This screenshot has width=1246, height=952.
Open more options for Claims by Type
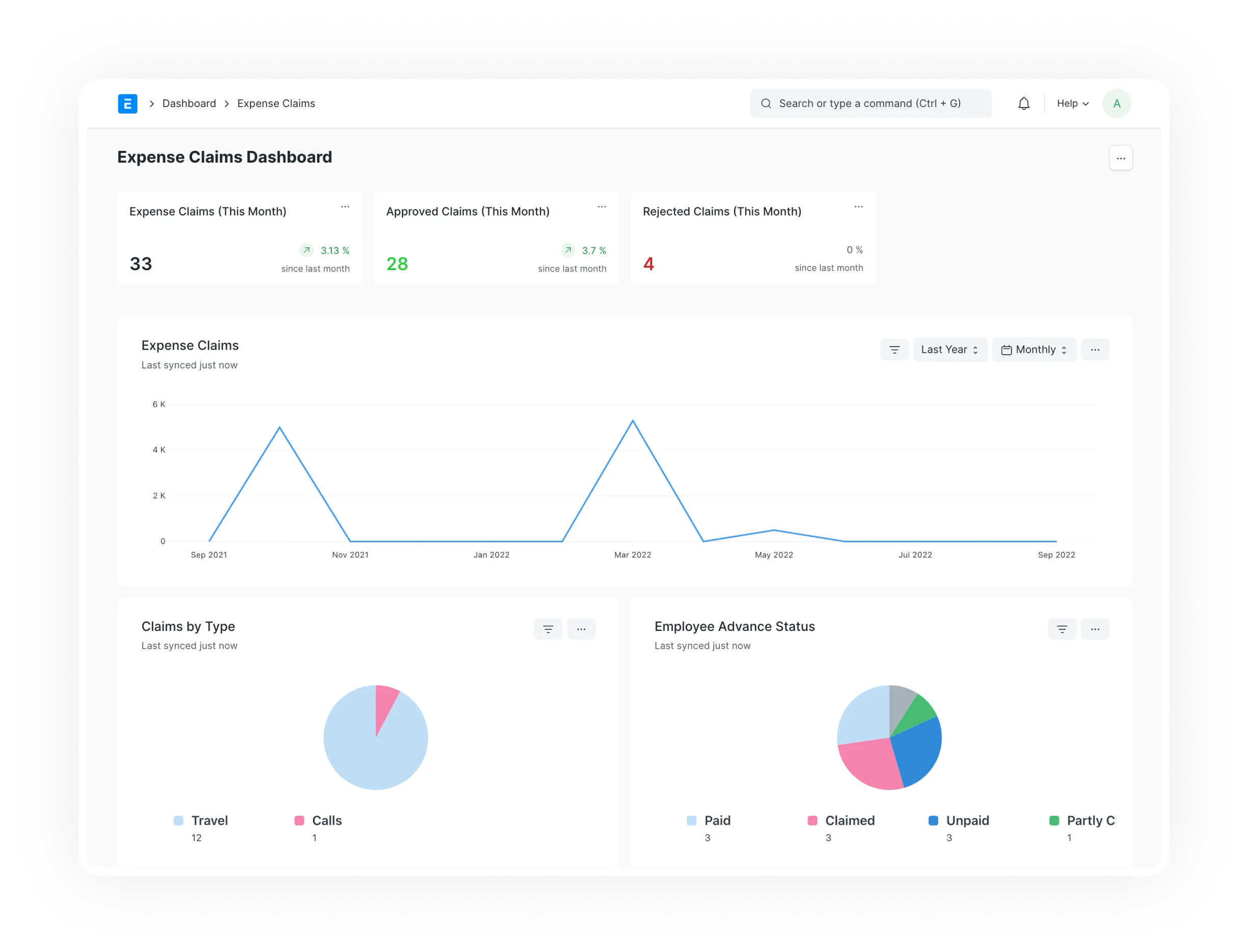pos(581,629)
